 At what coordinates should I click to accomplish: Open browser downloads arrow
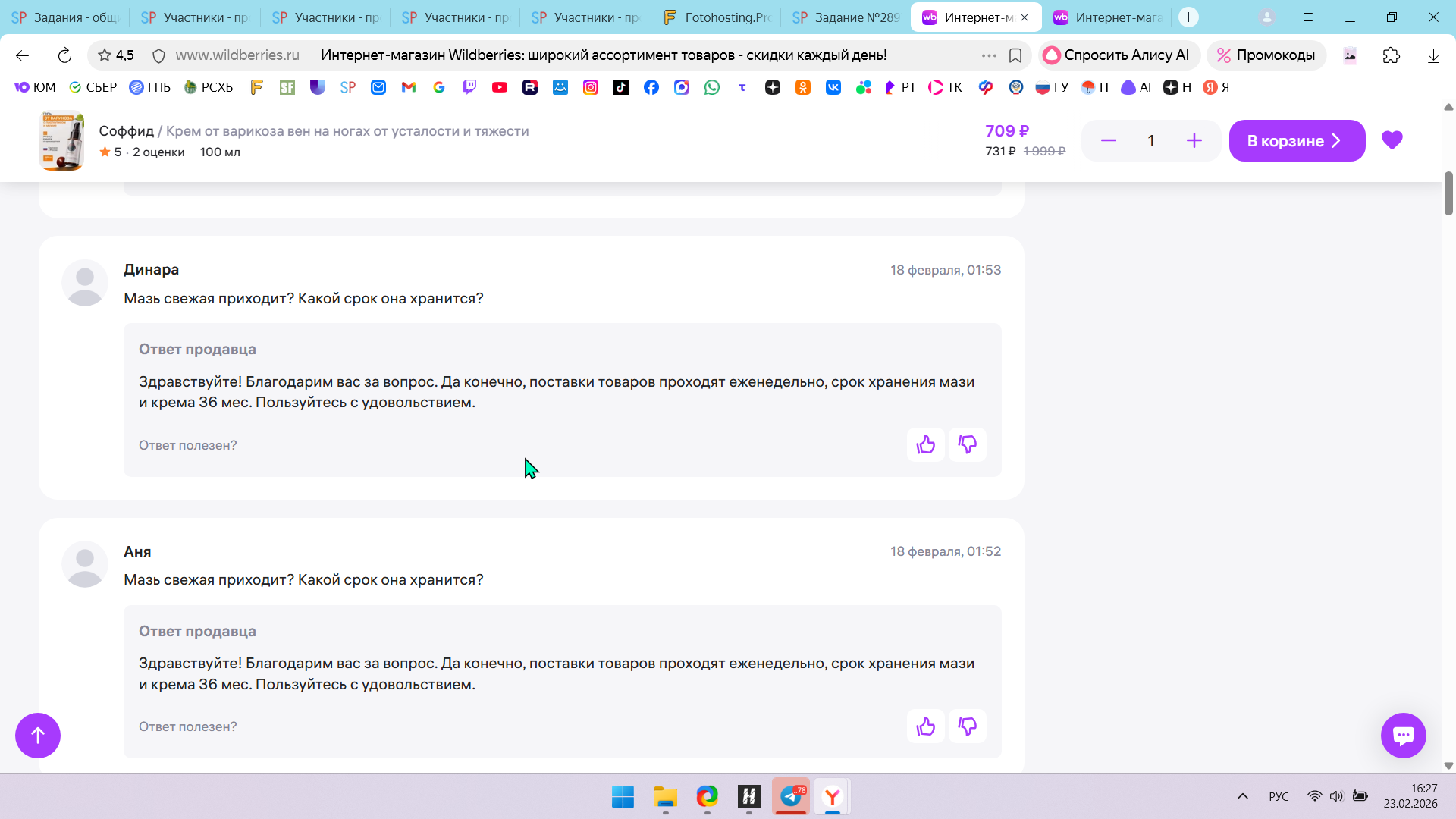click(x=1432, y=55)
